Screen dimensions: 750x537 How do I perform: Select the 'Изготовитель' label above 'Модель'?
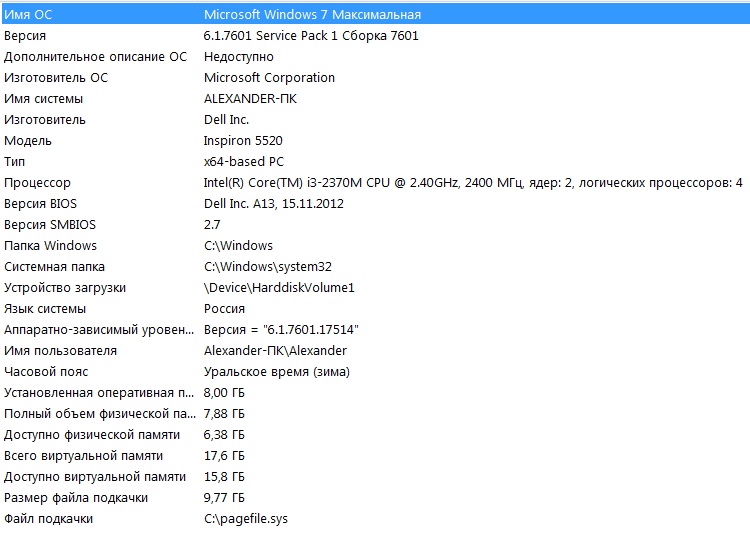pos(44,120)
